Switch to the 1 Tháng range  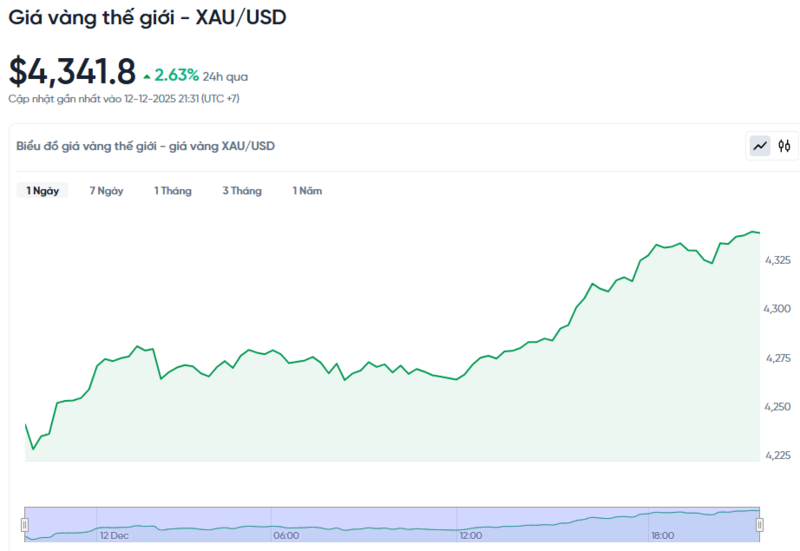point(173,191)
